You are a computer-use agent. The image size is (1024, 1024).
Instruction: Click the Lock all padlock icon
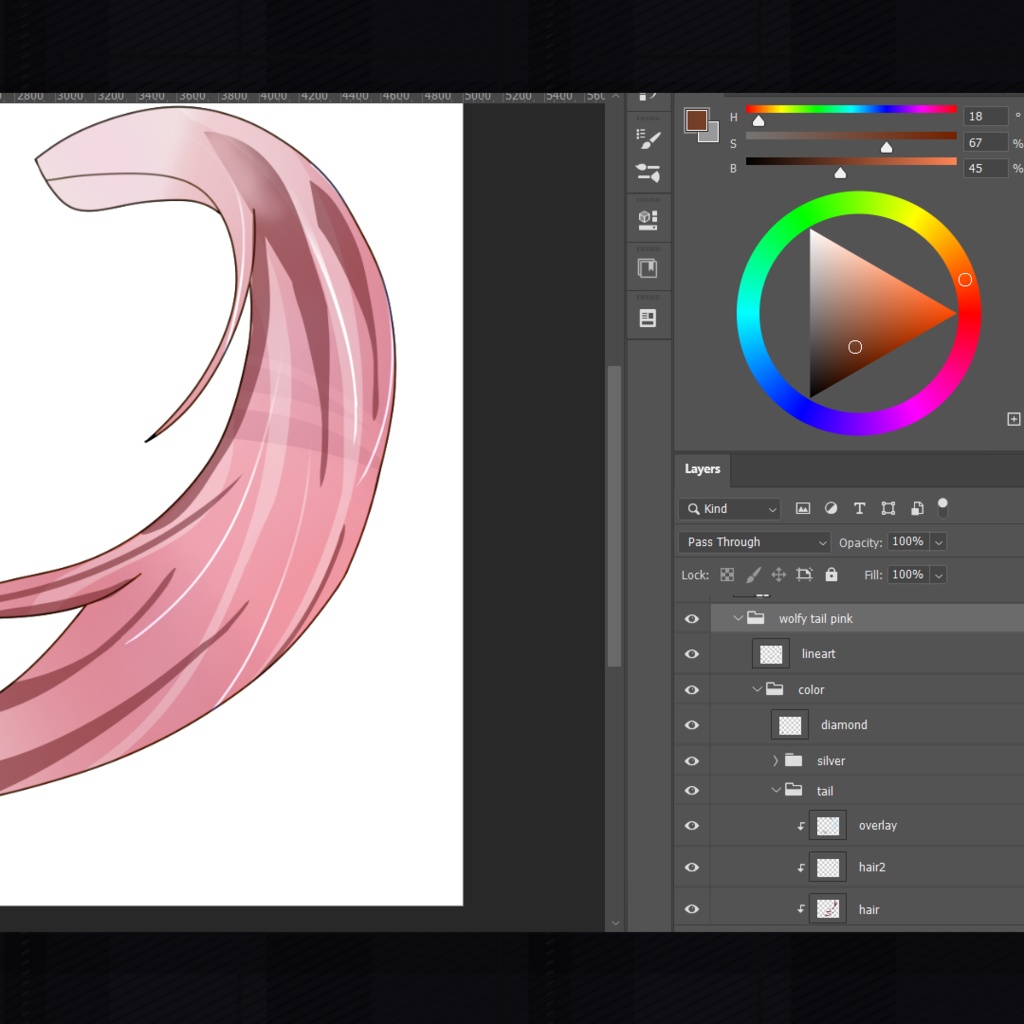click(831, 574)
